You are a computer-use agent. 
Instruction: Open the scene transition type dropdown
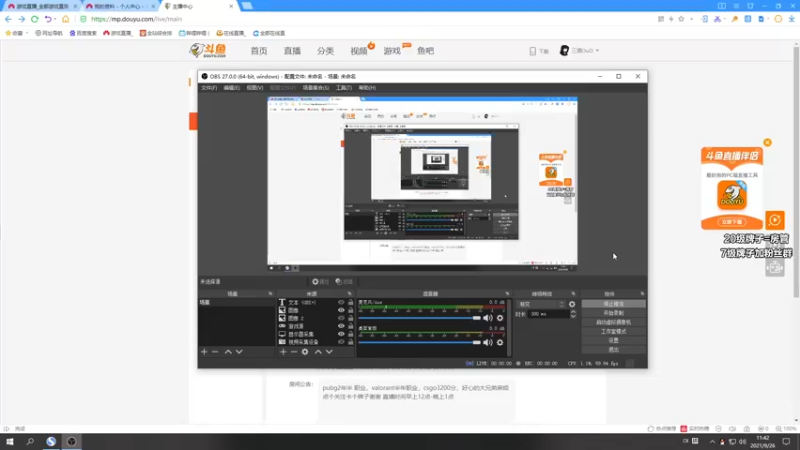(541, 304)
